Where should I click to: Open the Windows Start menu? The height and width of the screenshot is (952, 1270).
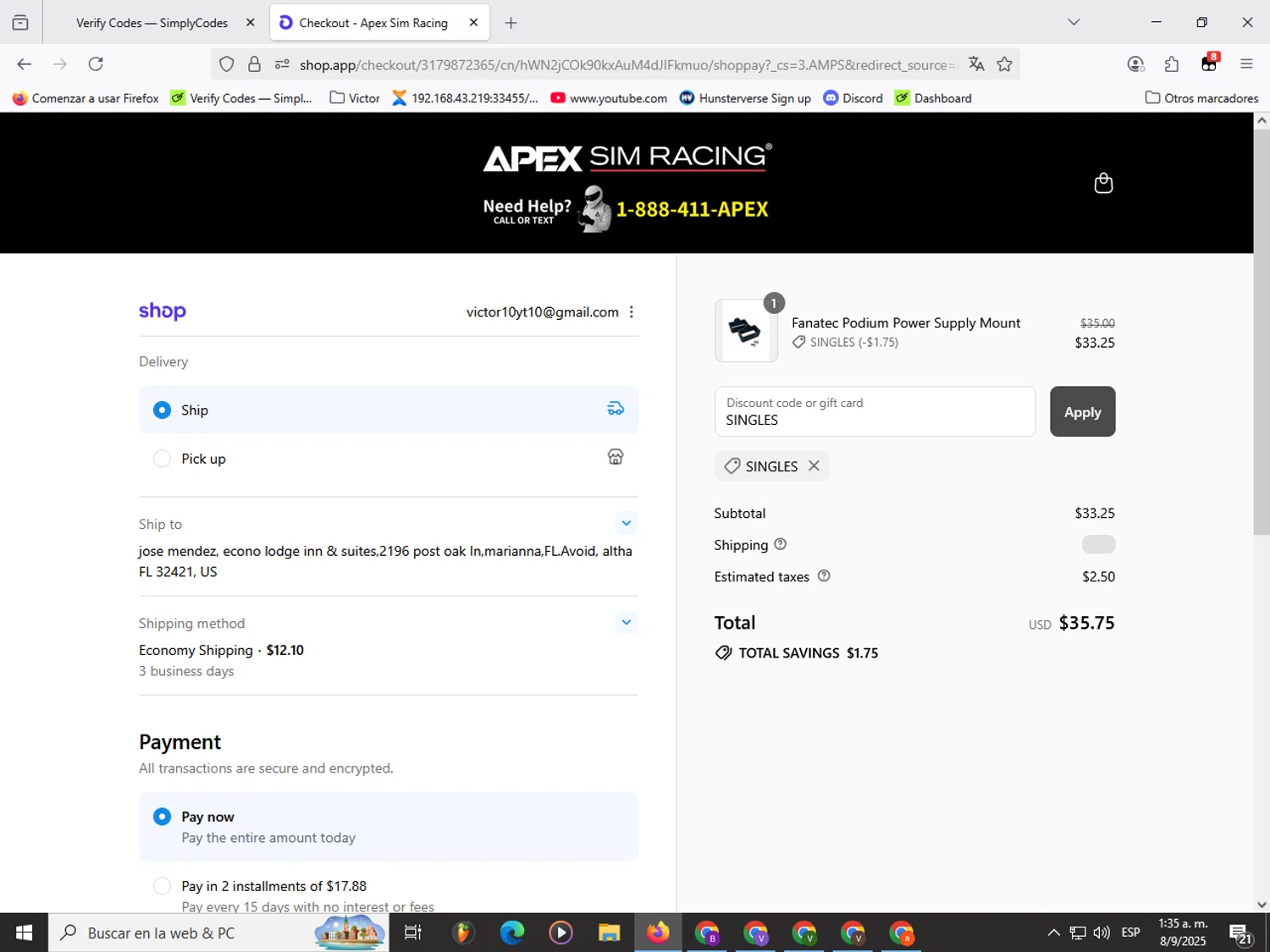24,933
